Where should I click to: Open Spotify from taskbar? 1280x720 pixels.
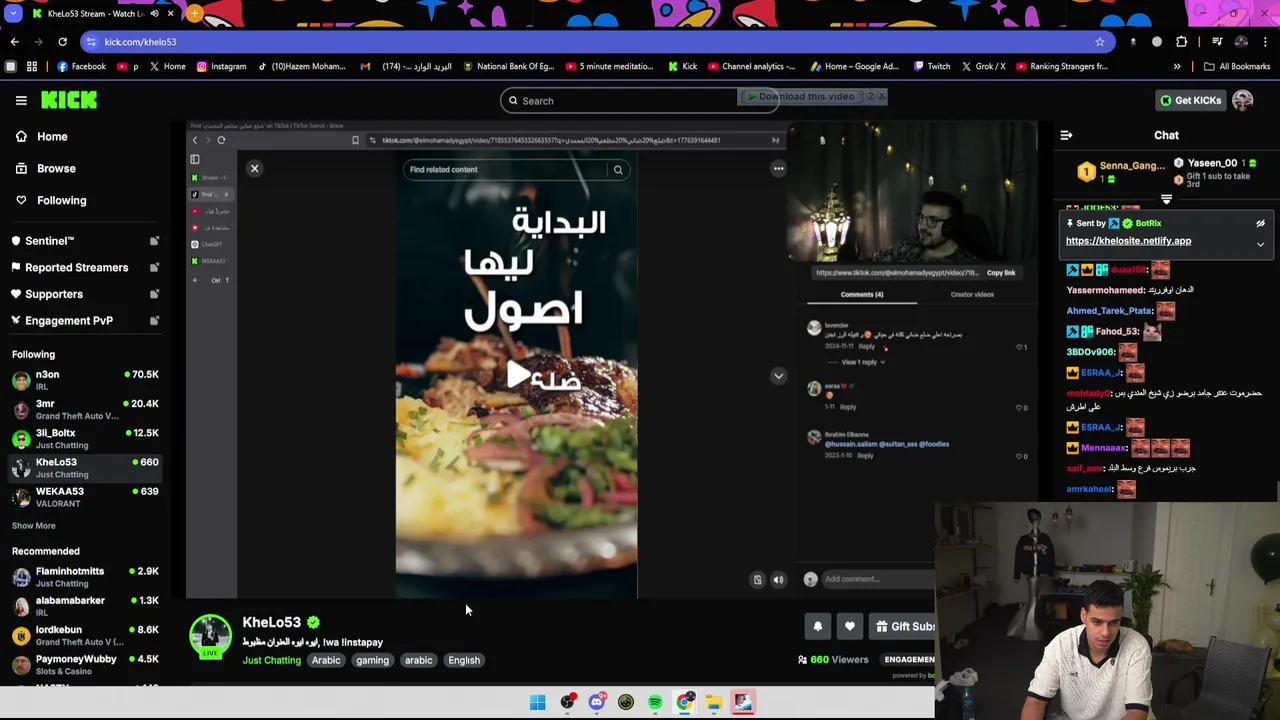(x=655, y=702)
